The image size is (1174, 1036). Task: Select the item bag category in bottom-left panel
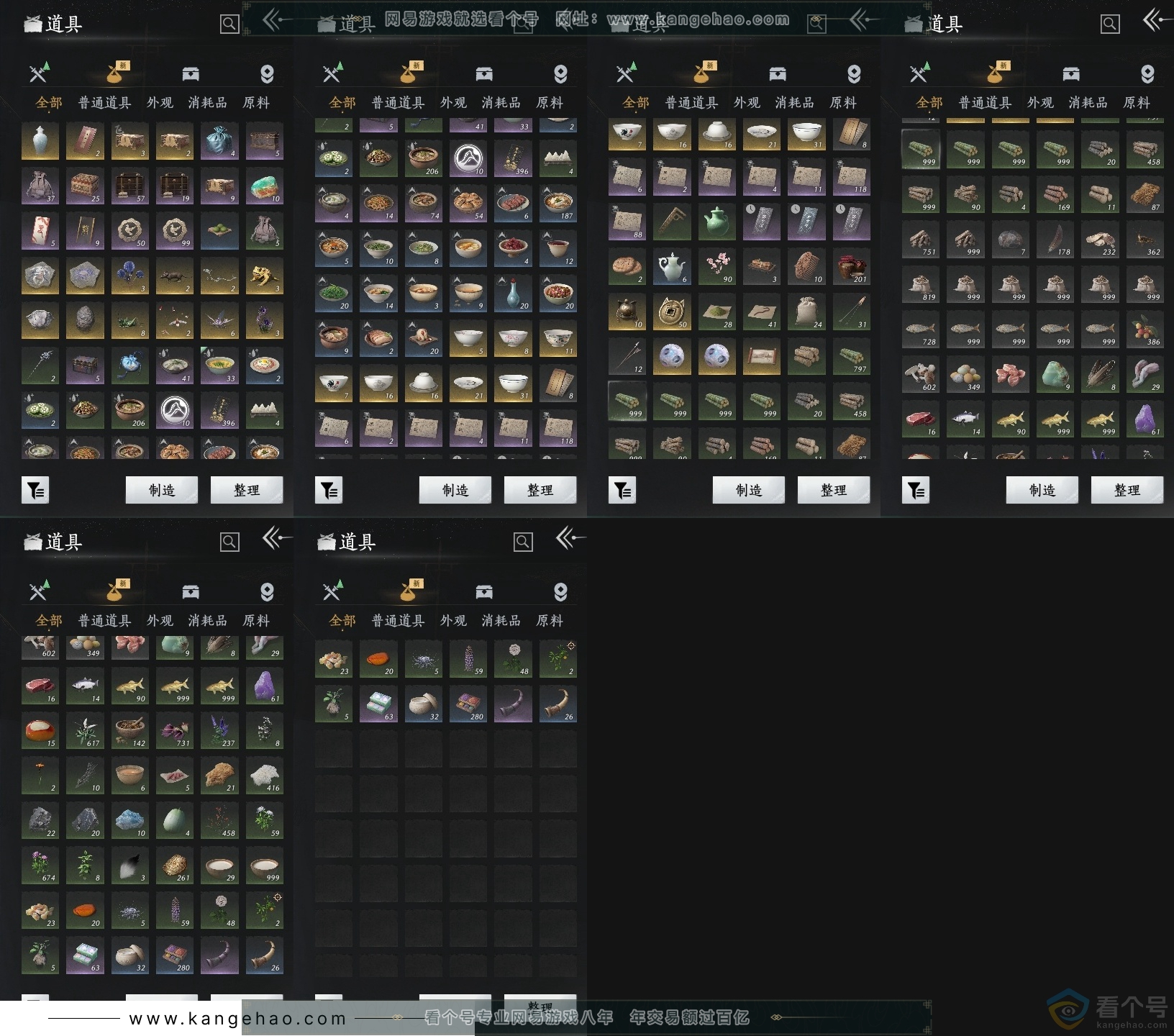[x=117, y=591]
